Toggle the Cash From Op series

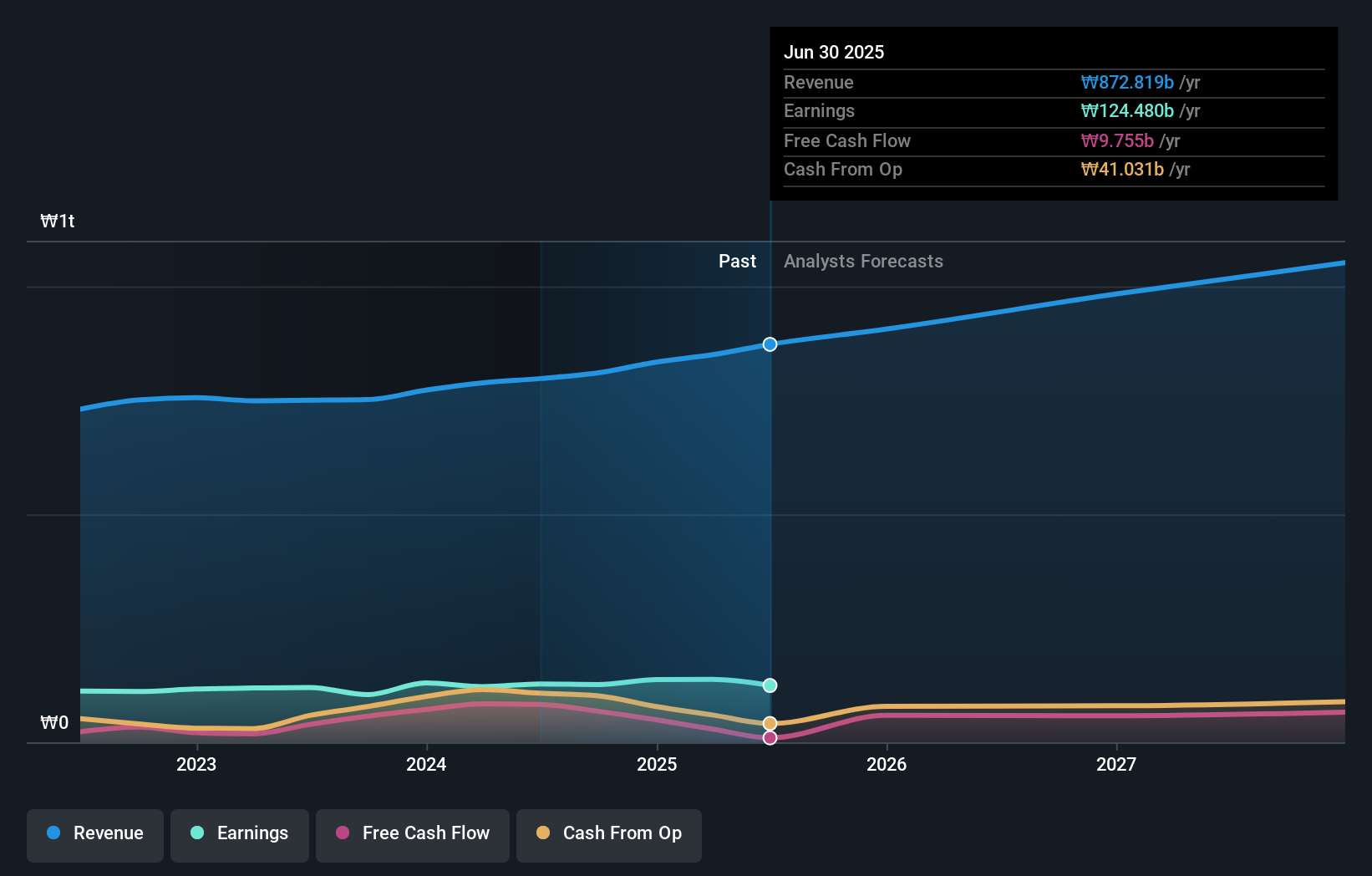(608, 833)
